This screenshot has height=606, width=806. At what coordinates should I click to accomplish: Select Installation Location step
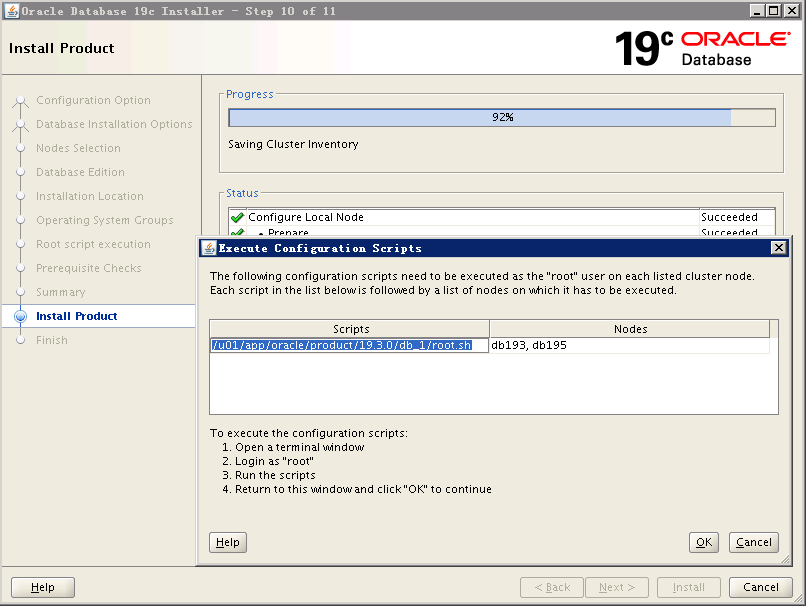pos(89,196)
